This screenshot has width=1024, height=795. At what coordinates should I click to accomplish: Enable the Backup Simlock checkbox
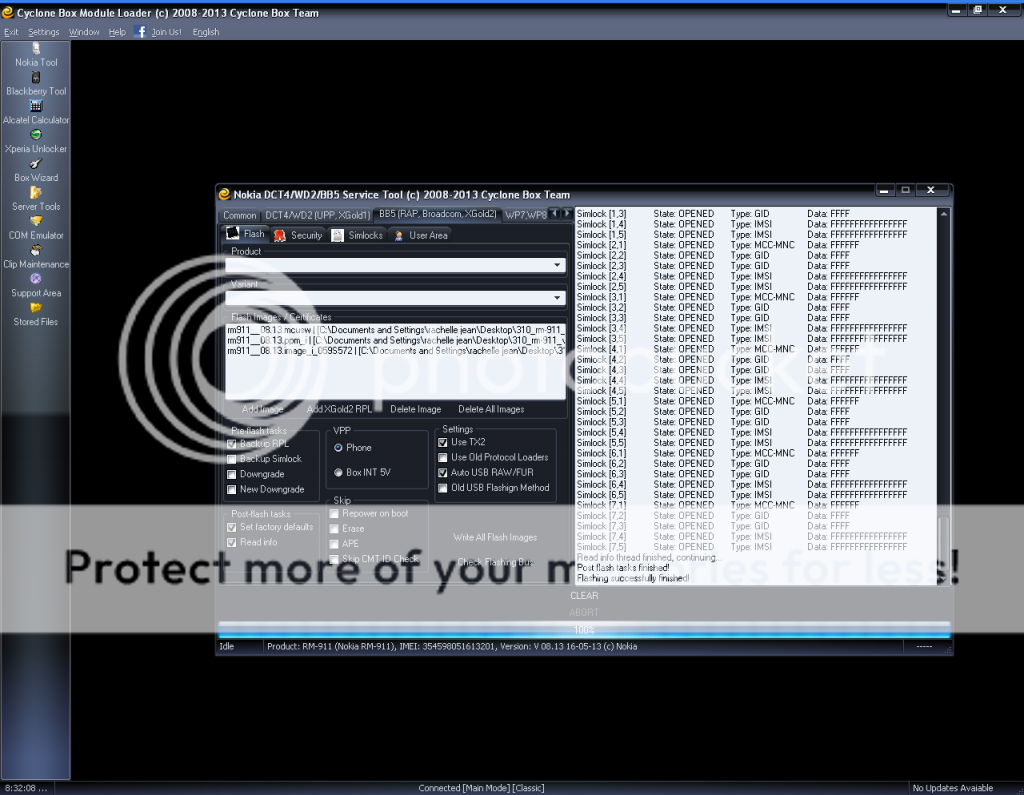(x=232, y=459)
